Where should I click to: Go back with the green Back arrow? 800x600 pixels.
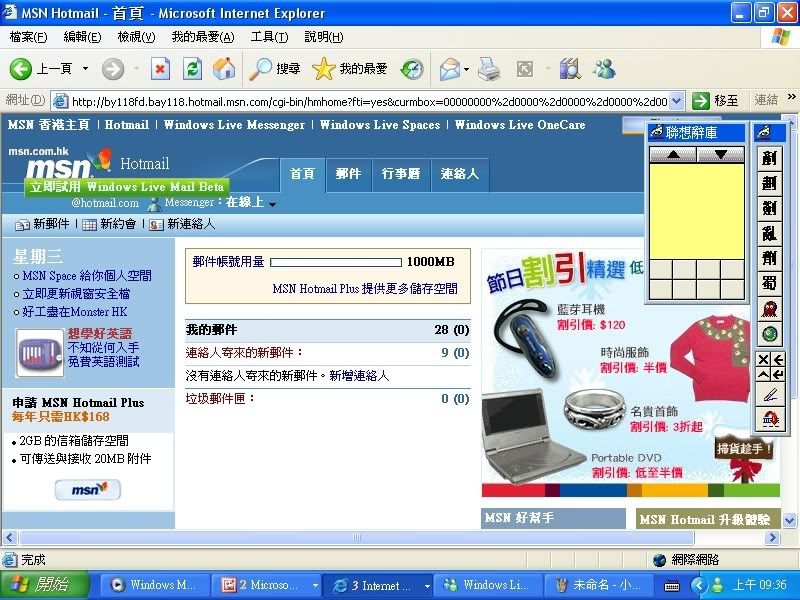click(x=20, y=69)
